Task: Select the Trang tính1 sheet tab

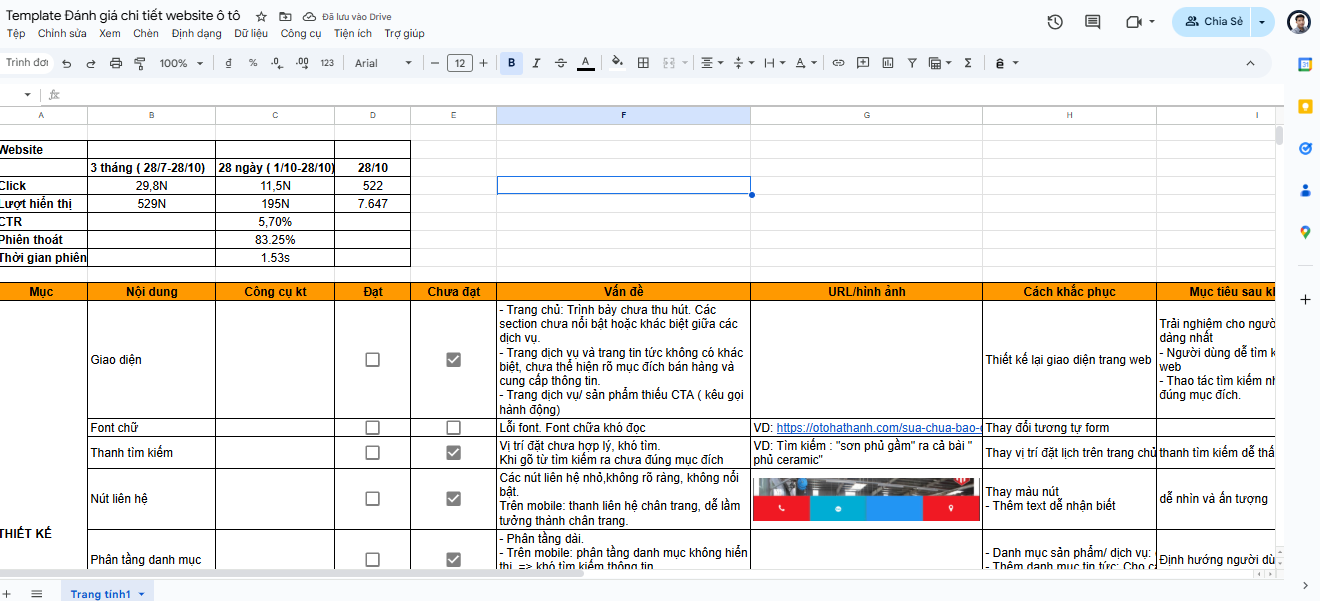Action: click(100, 594)
